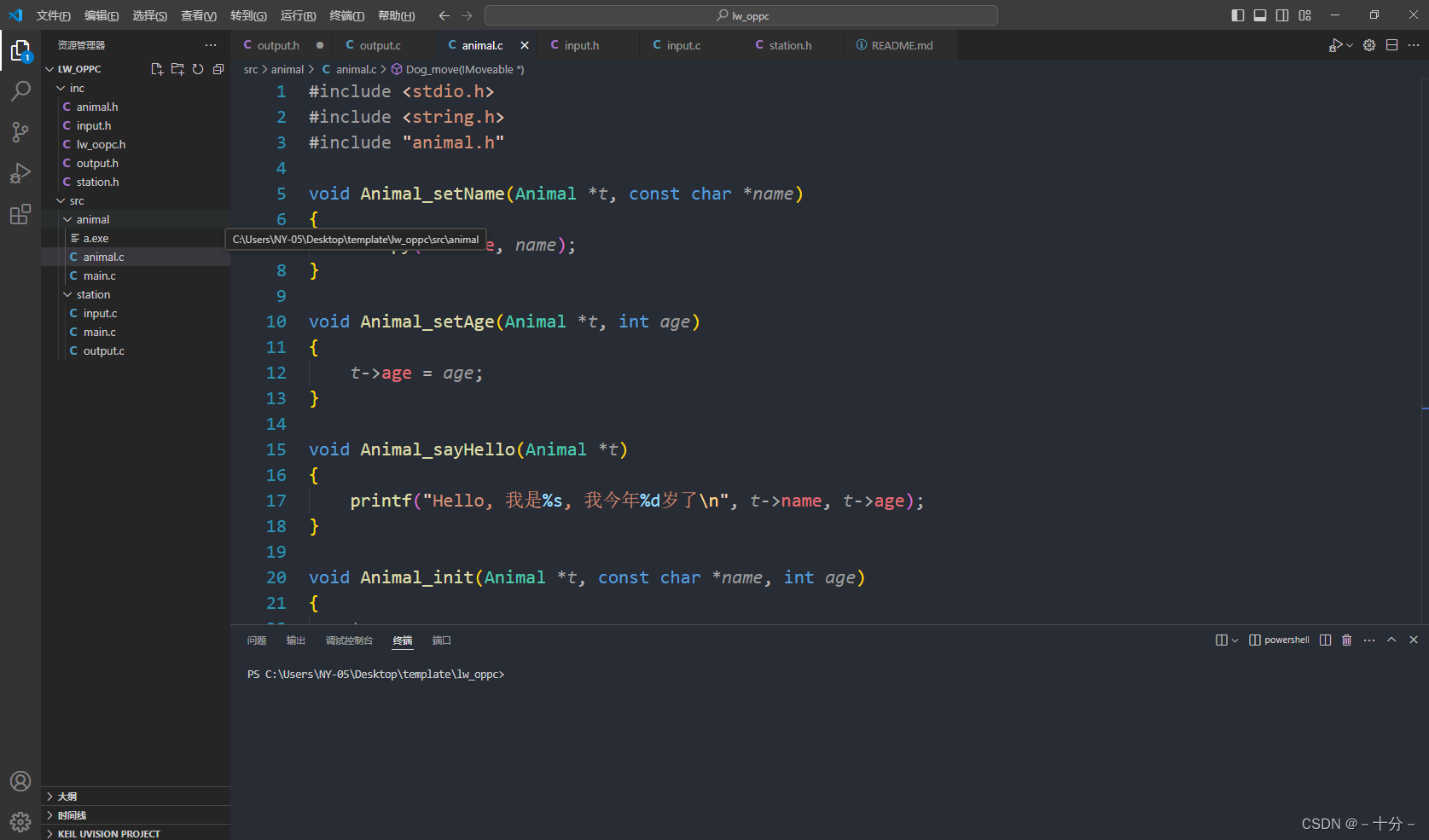The width and height of the screenshot is (1429, 840).
Task: Refresh the Explorer file tree
Action: 198,69
